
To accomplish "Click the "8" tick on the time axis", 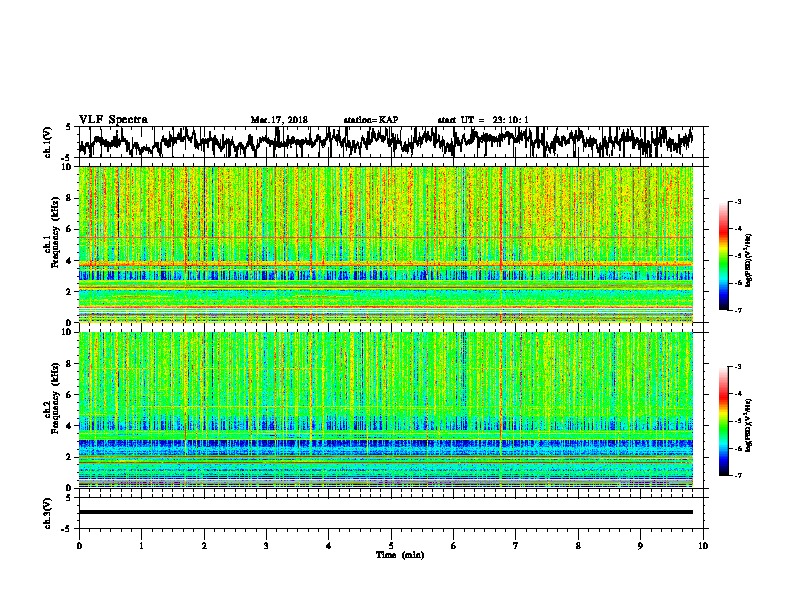I will point(578,546).
